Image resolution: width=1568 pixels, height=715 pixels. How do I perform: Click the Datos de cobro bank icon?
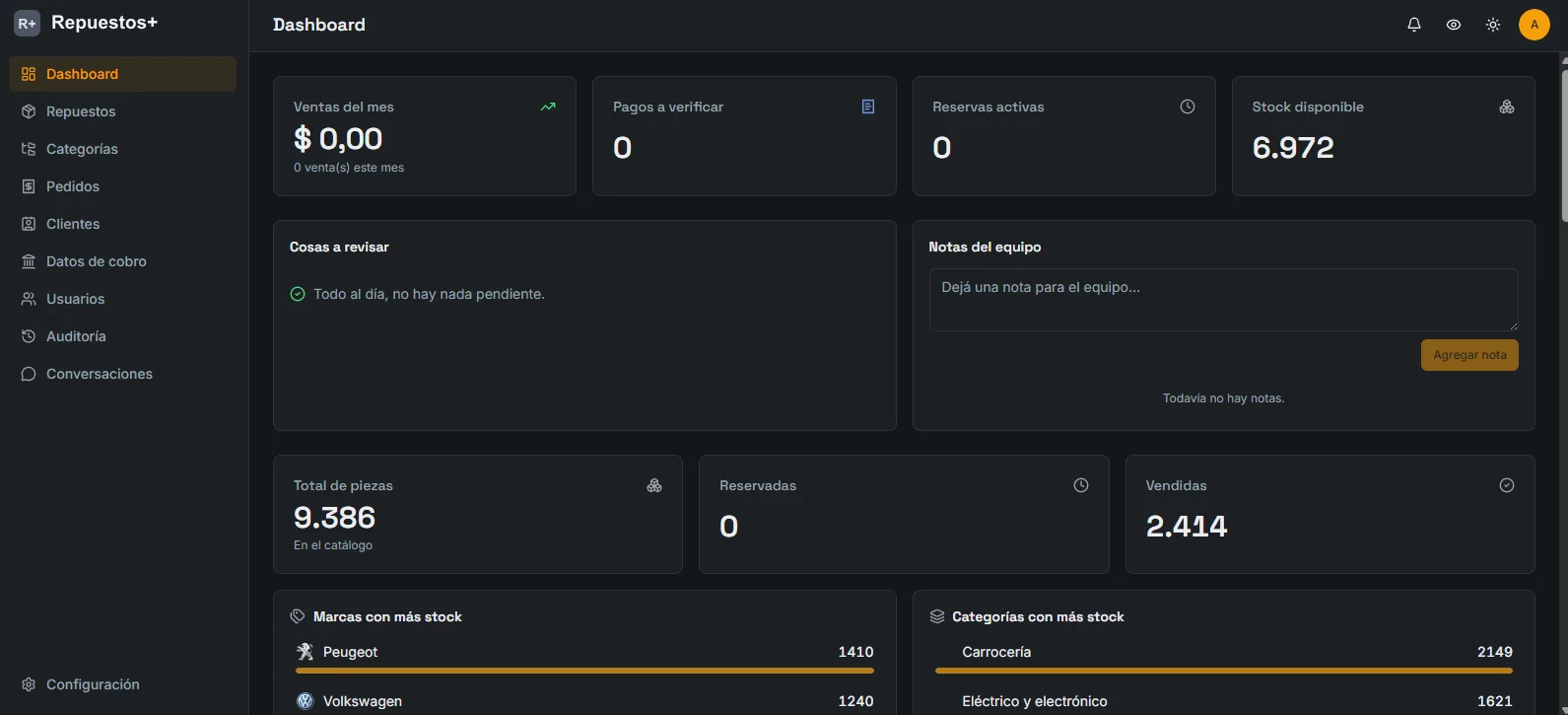pyautogui.click(x=29, y=261)
